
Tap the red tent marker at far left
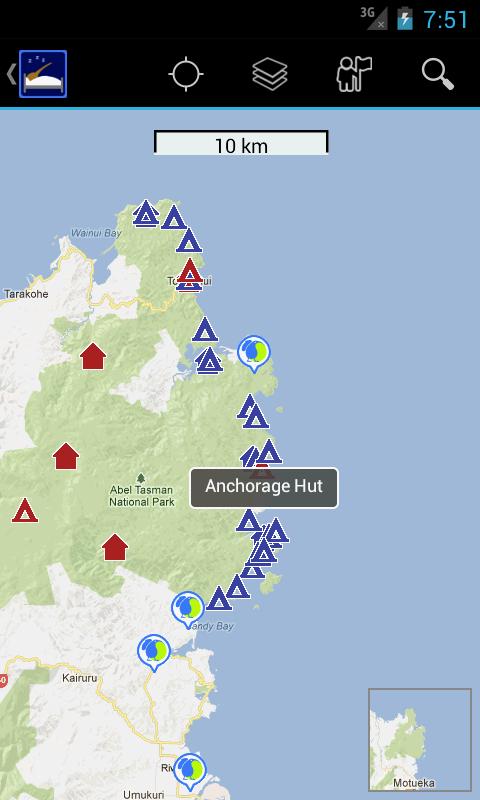coord(25,510)
